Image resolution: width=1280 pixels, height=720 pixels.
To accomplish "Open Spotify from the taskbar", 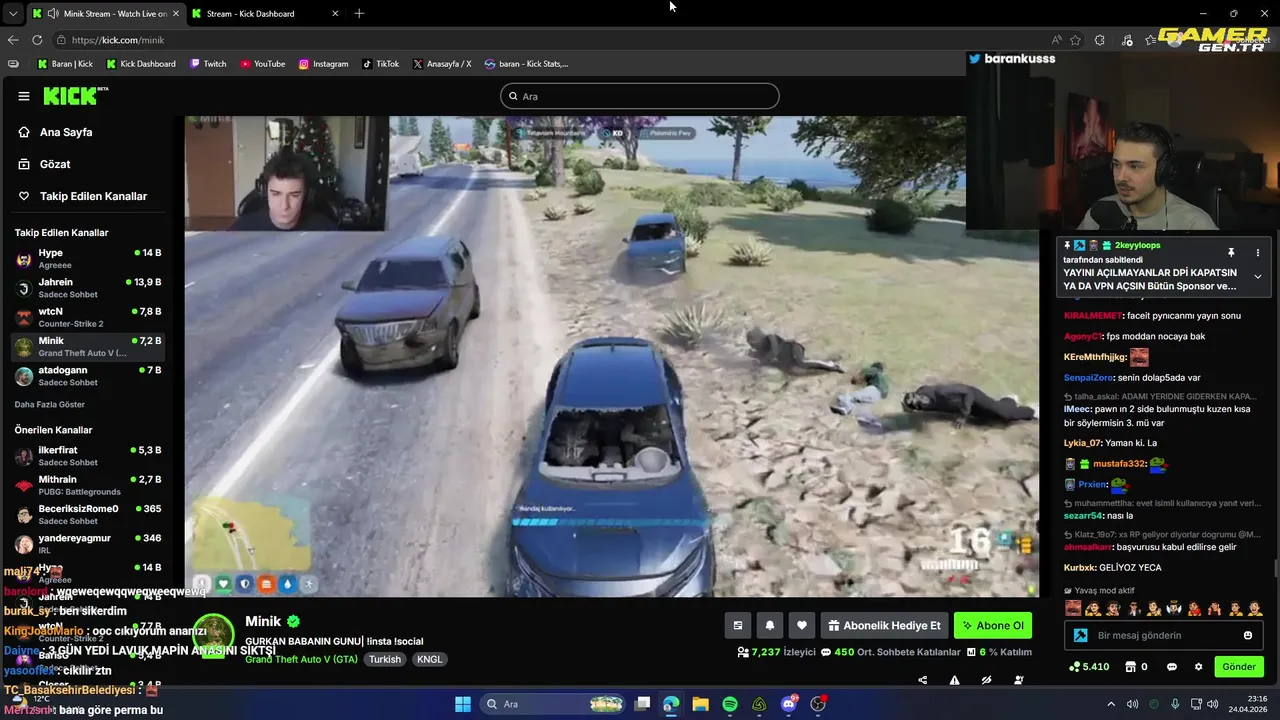I will [730, 704].
